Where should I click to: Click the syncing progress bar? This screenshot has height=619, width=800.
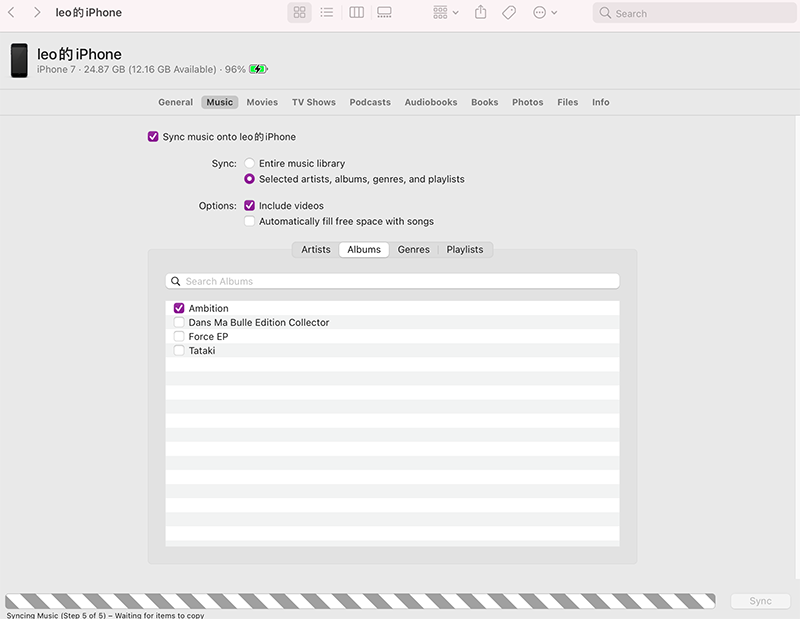pyautogui.click(x=360, y=601)
